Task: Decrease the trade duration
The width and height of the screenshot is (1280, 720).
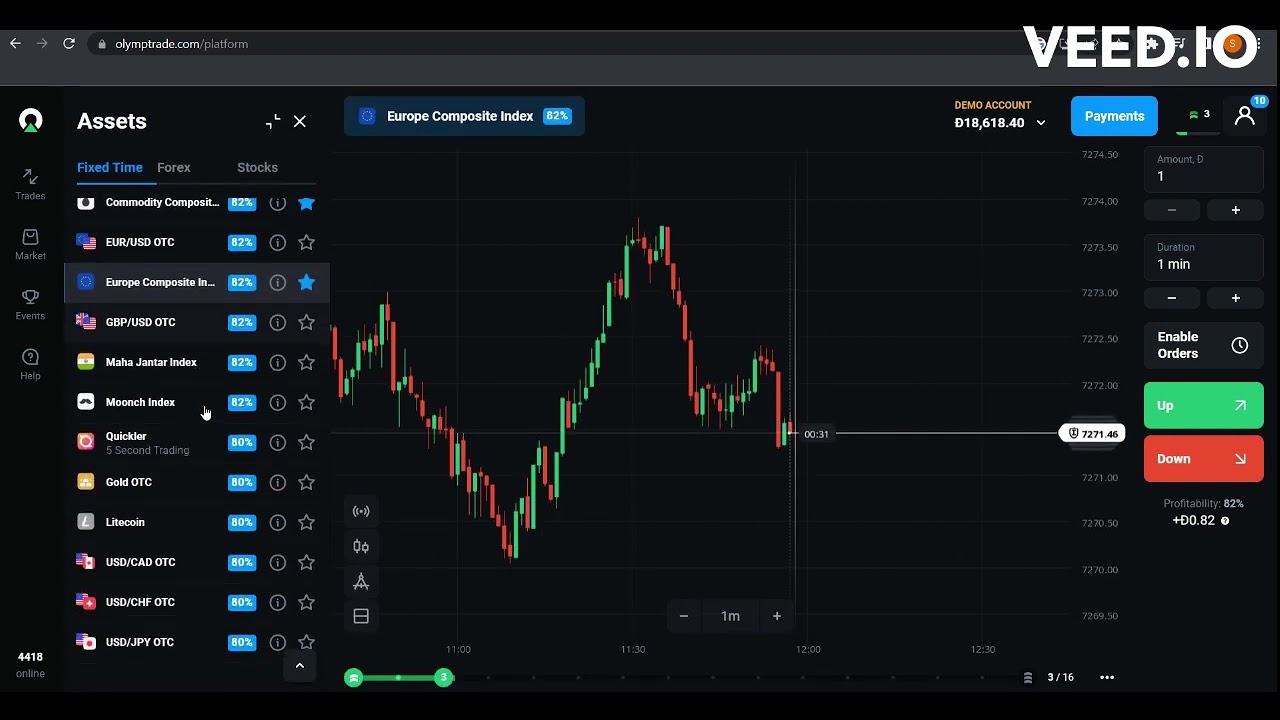Action: pos(1172,298)
